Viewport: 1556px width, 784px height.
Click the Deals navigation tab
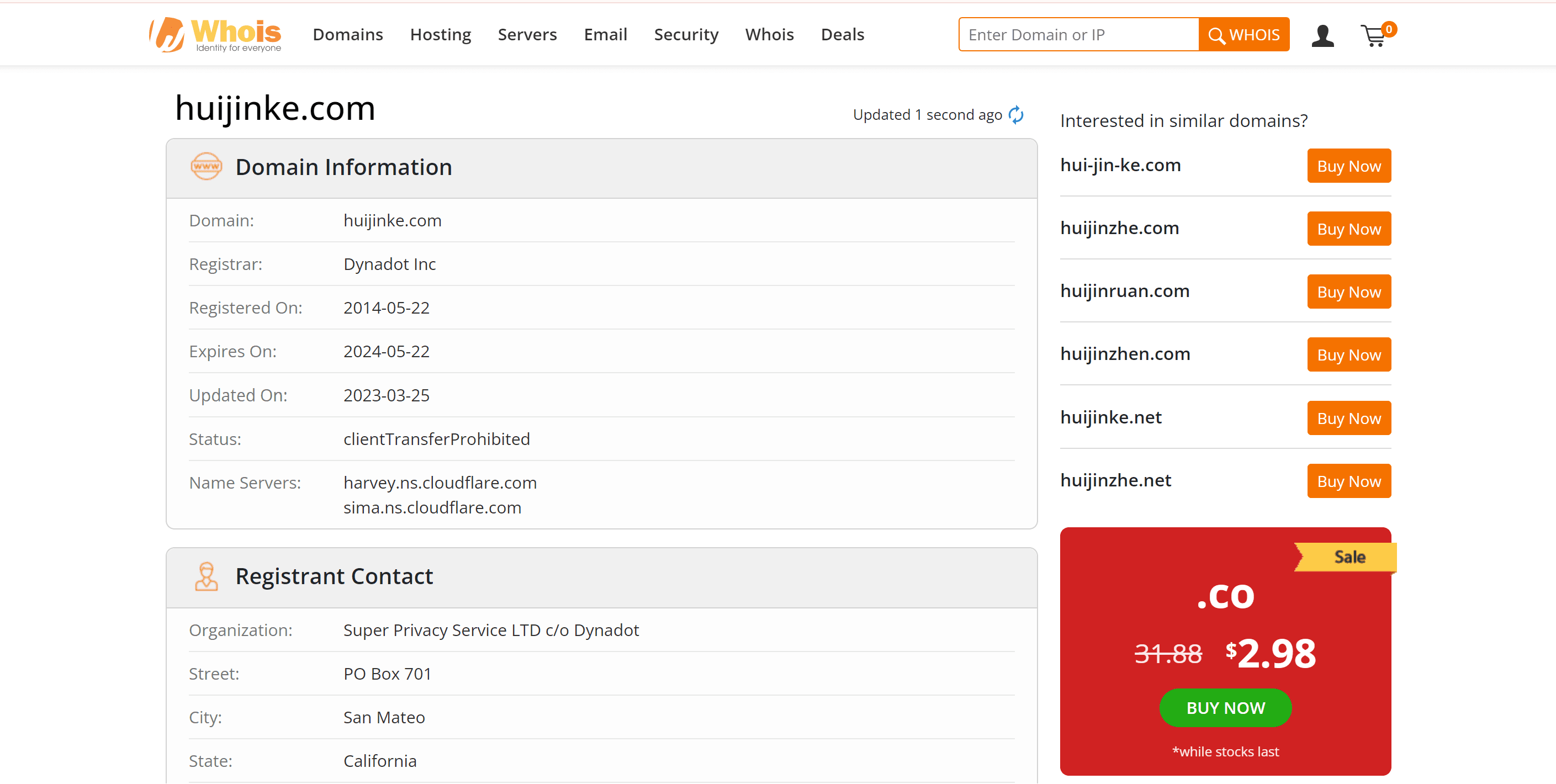843,33
